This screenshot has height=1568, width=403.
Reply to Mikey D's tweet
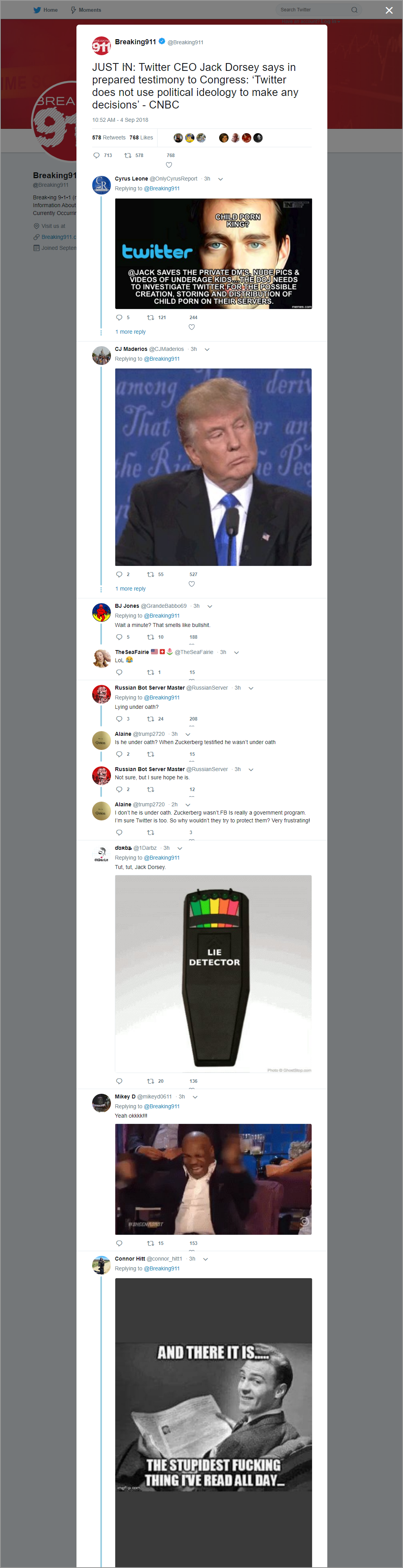coord(119,1242)
